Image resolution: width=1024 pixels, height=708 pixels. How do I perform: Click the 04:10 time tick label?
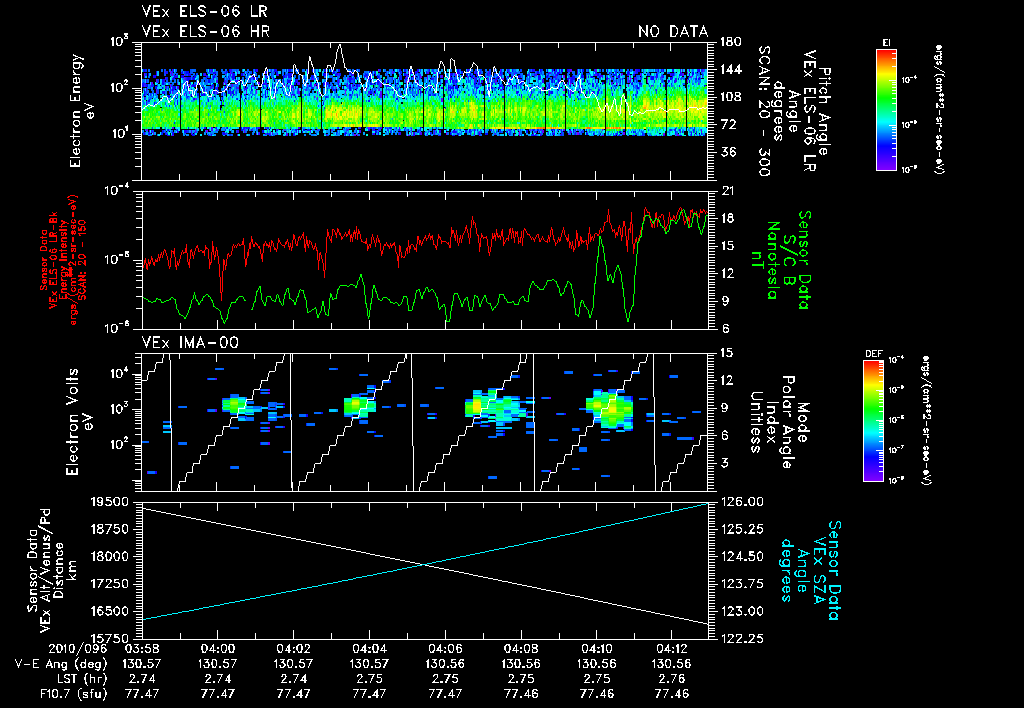click(x=597, y=649)
